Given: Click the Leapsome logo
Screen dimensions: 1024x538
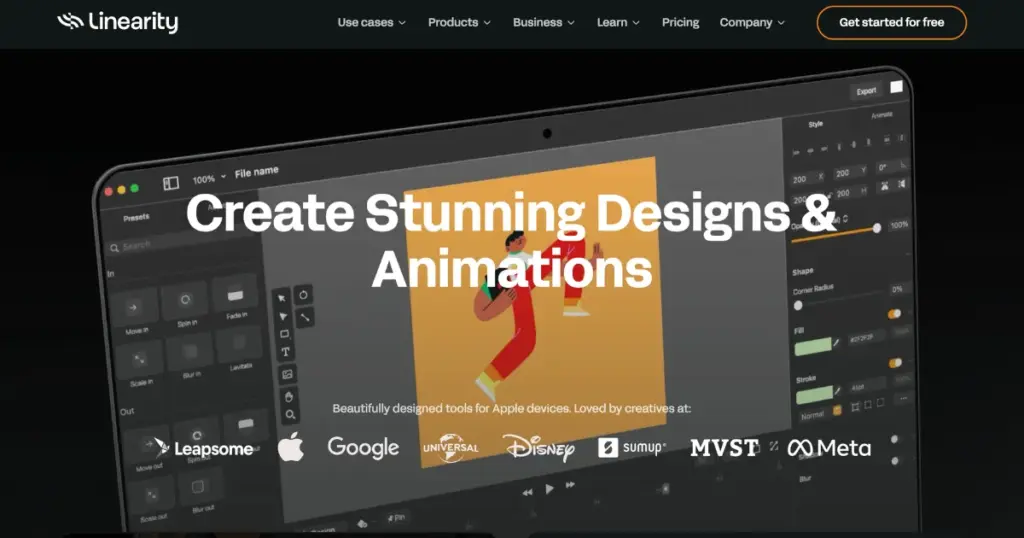Looking at the screenshot, I should pyautogui.click(x=203, y=448).
